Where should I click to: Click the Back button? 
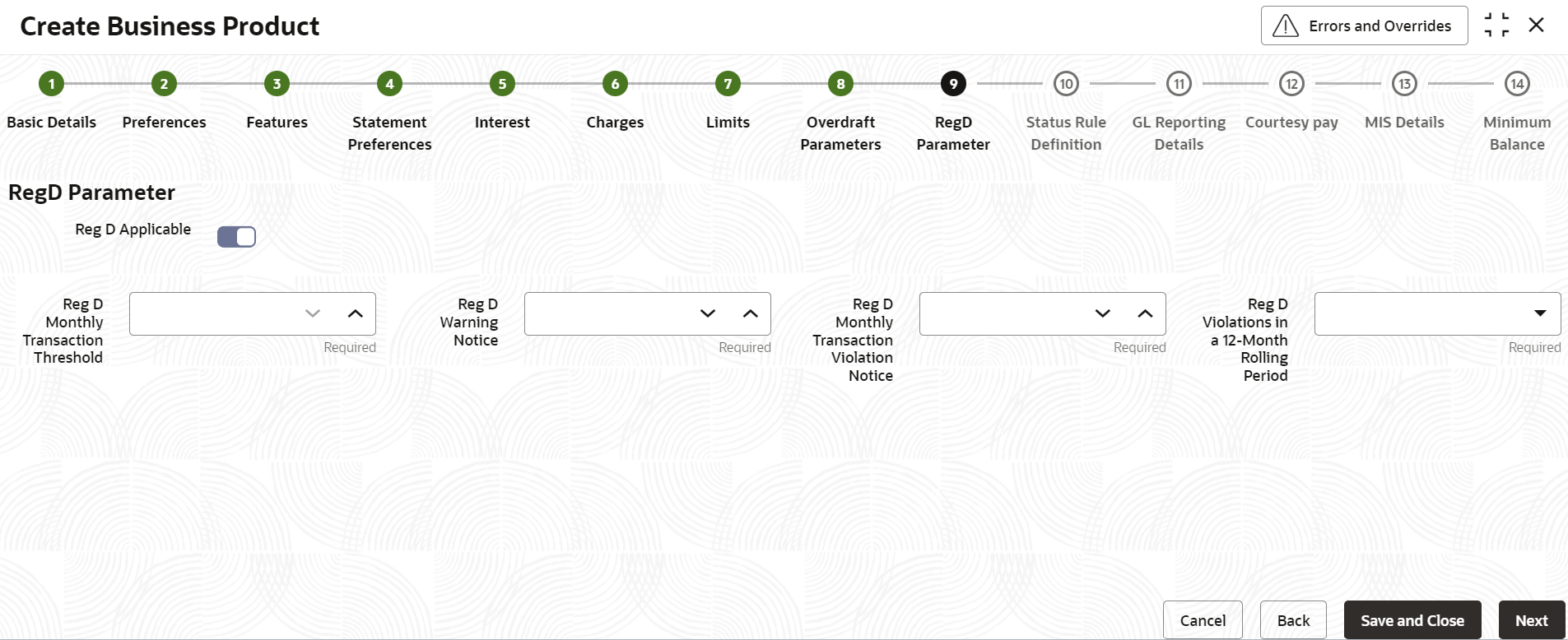coord(1293,620)
